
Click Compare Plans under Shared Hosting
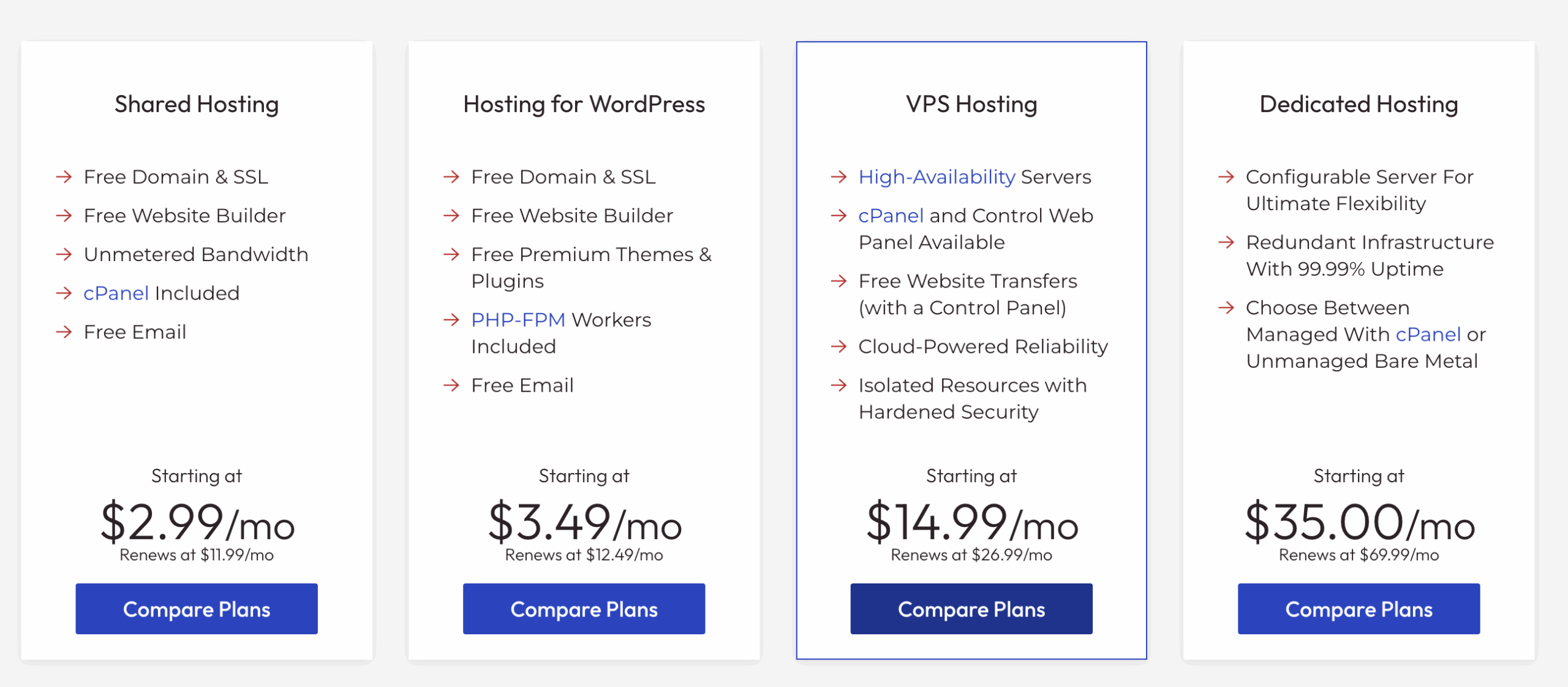pos(197,609)
